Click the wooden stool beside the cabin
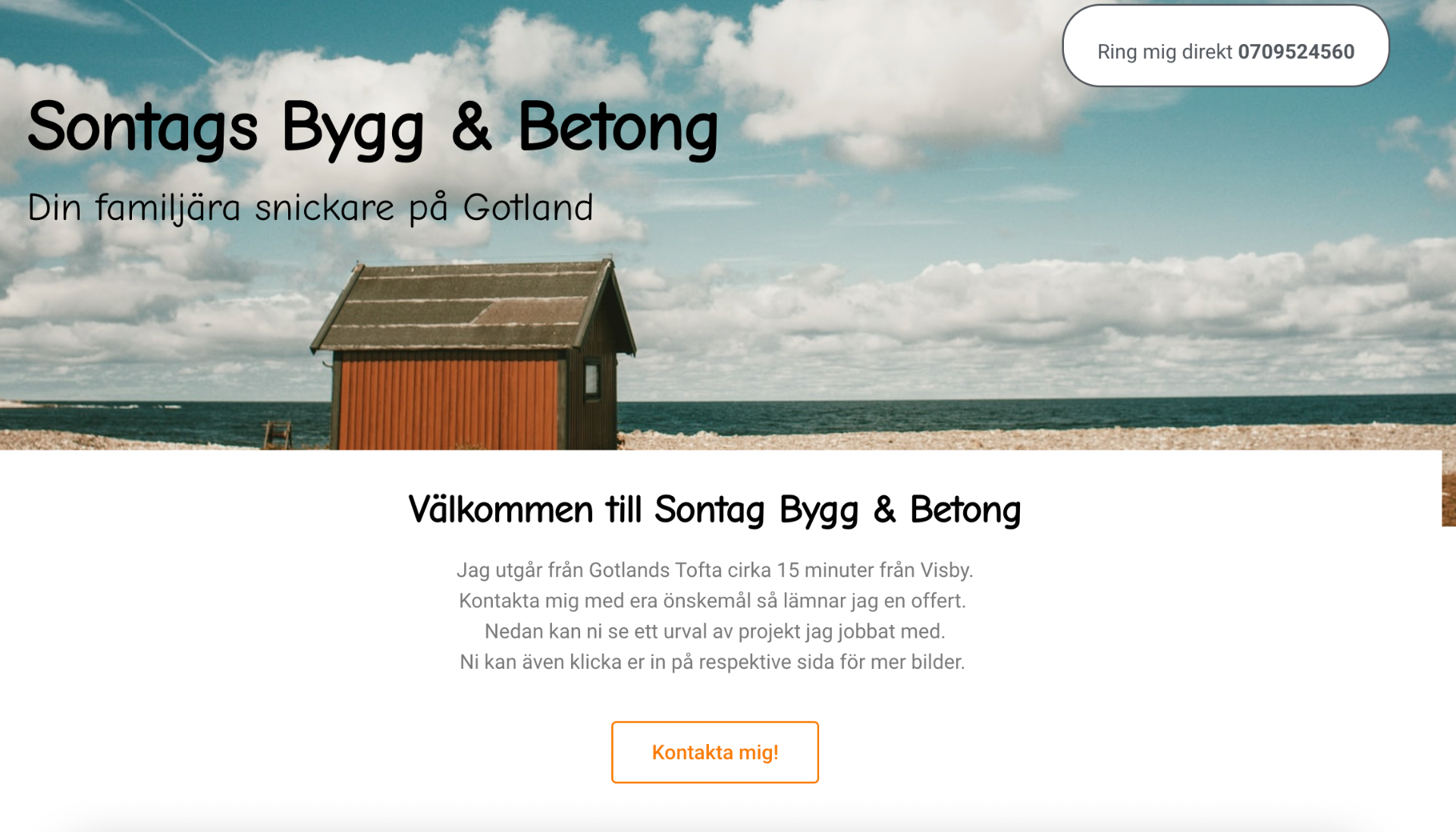 (277, 435)
